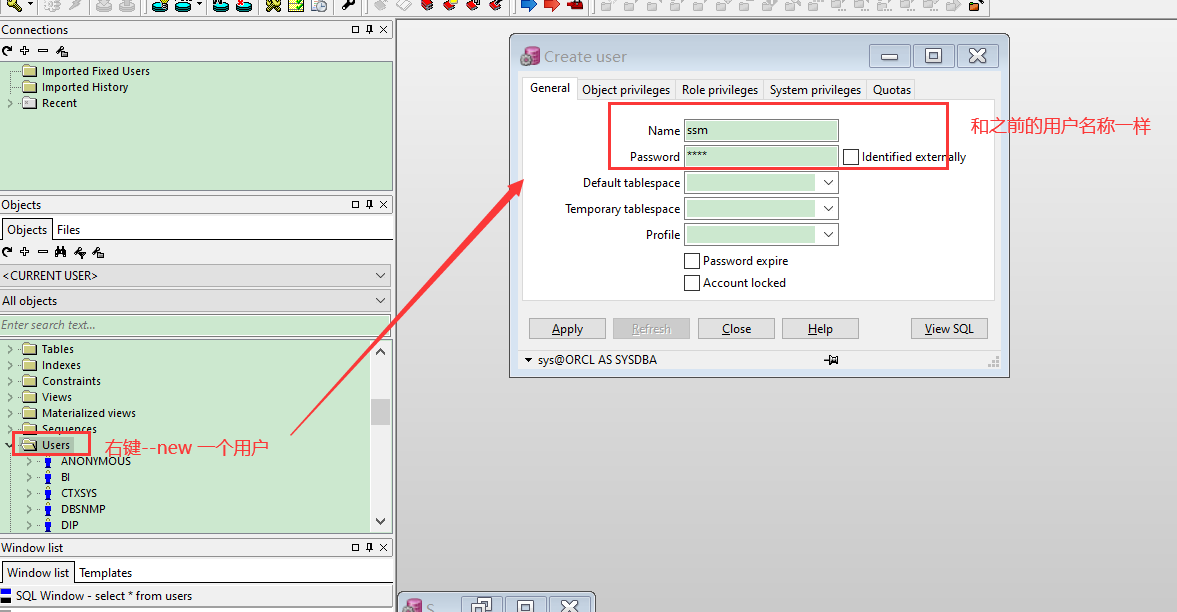
Task: Float the Connections panel with square icon
Action: click(356, 29)
